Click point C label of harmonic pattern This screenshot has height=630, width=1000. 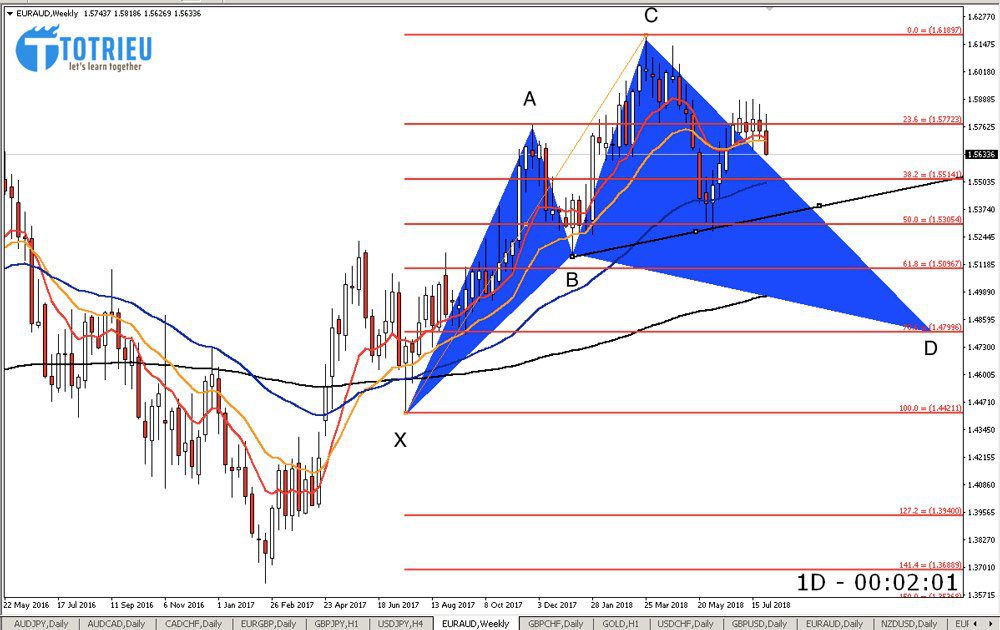click(x=651, y=15)
